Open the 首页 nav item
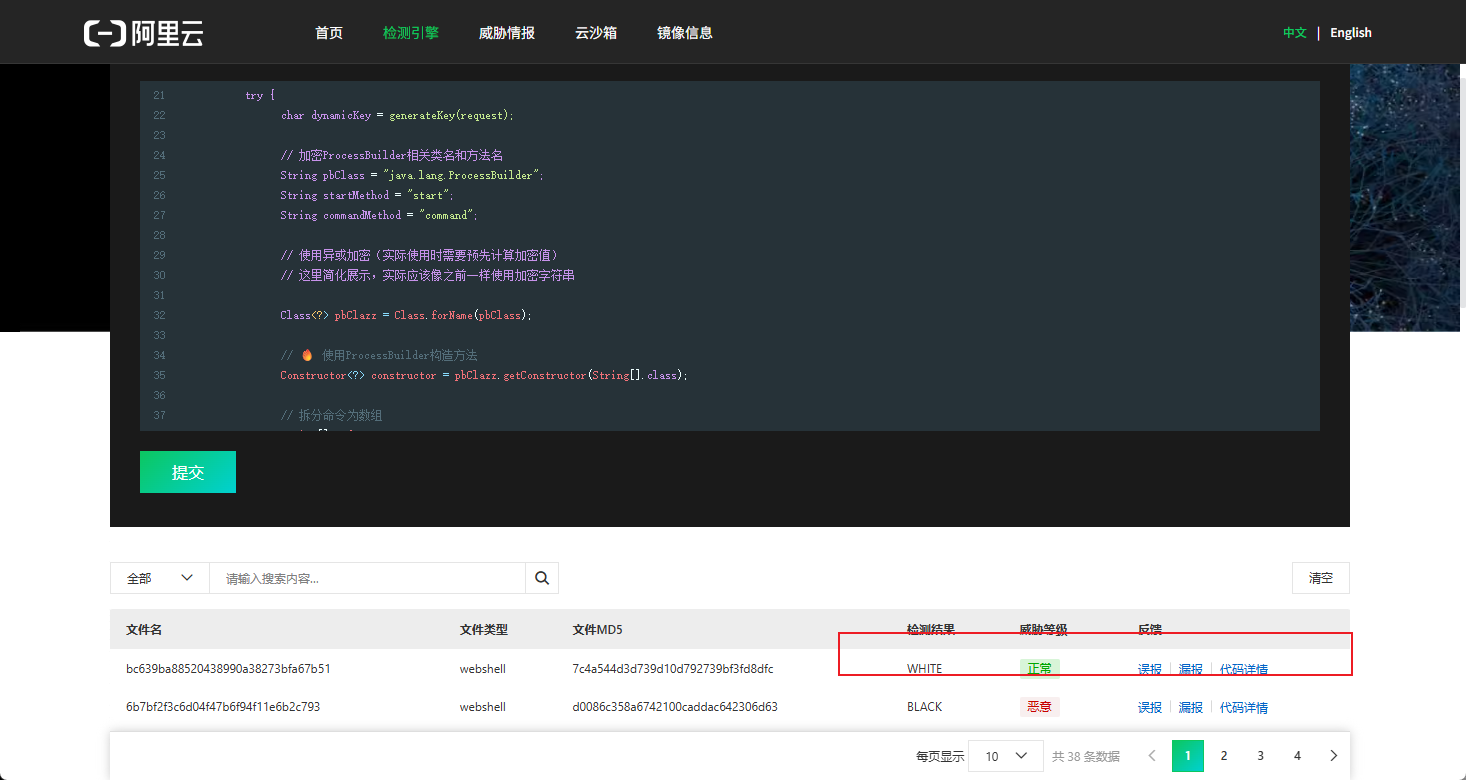The image size is (1466, 780). (x=329, y=33)
